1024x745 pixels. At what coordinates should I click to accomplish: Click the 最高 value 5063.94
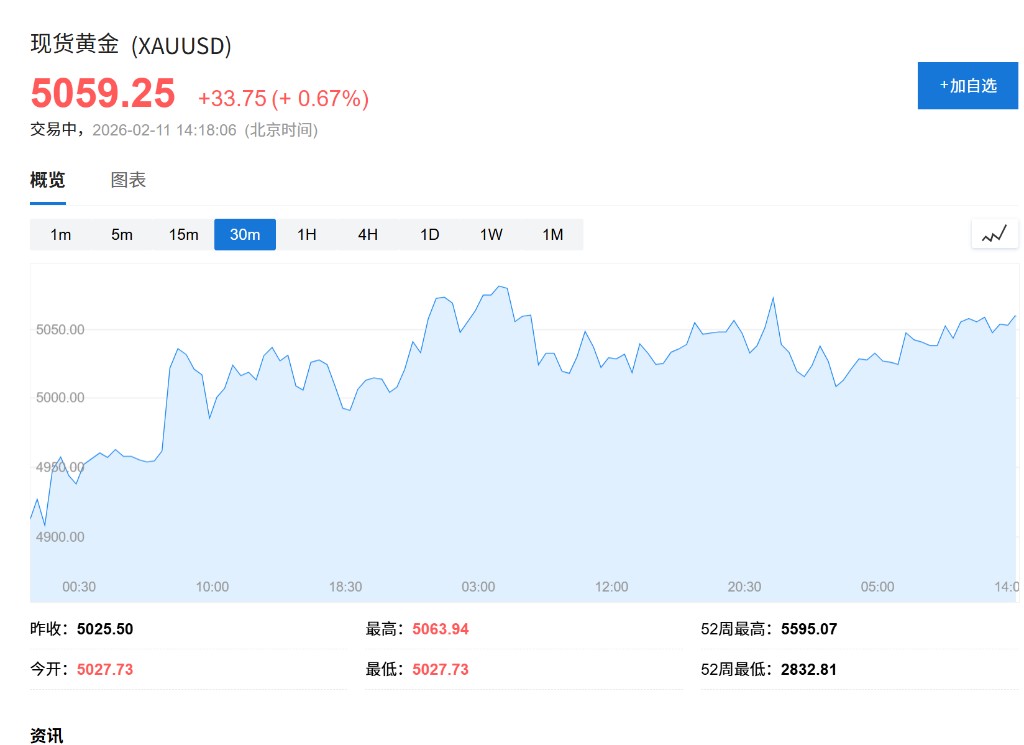coord(440,629)
